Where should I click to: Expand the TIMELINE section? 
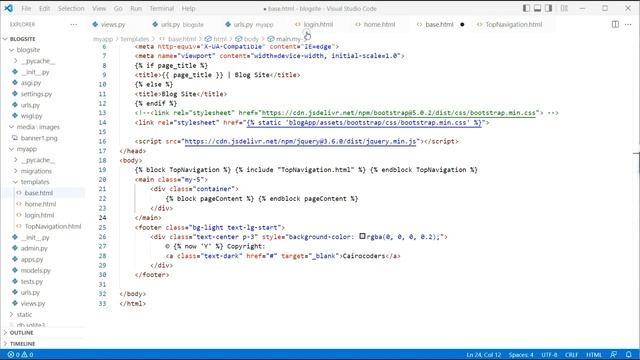pyautogui.click(x=22, y=344)
